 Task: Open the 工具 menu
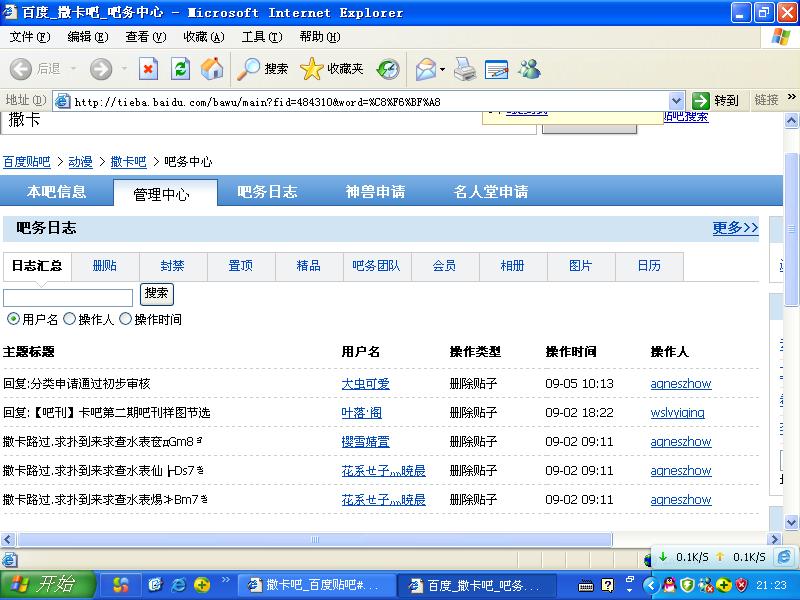tap(262, 37)
